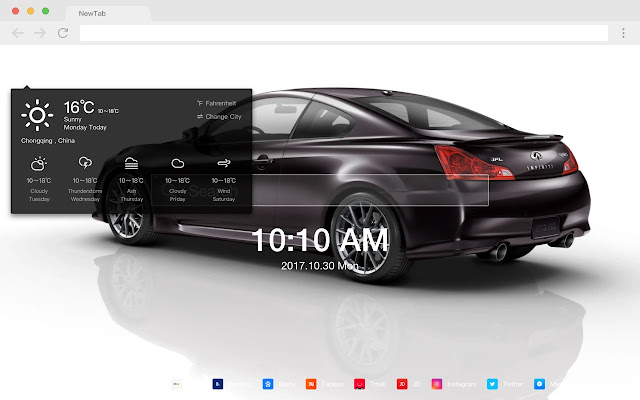Image resolution: width=640 pixels, height=400 pixels.
Task: Click inside the Search box
Action: (320, 190)
